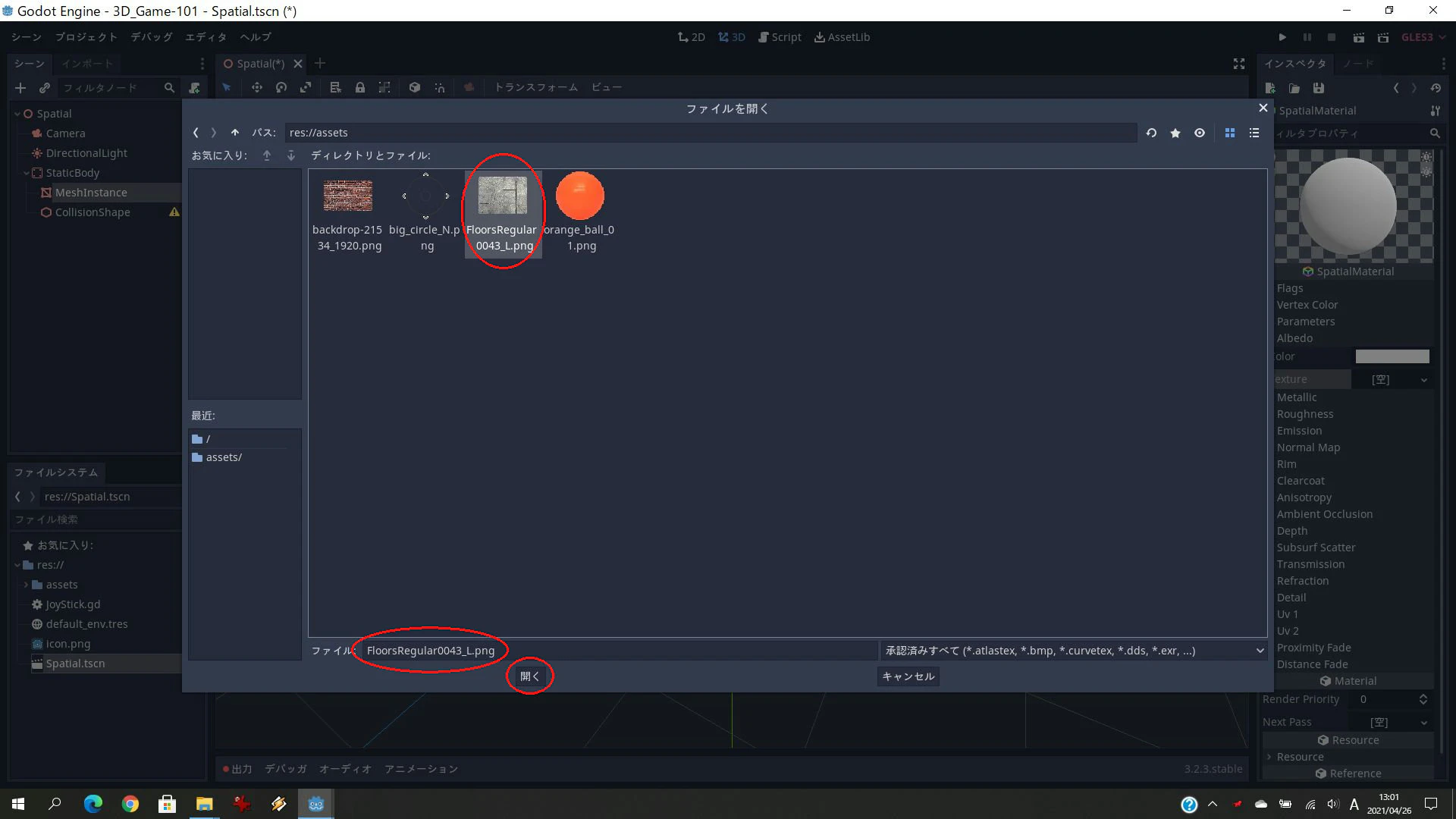This screenshot has height=819, width=1456.
Task: Select backdrop-21534_1920.png thumbnail
Action: pyautogui.click(x=347, y=214)
